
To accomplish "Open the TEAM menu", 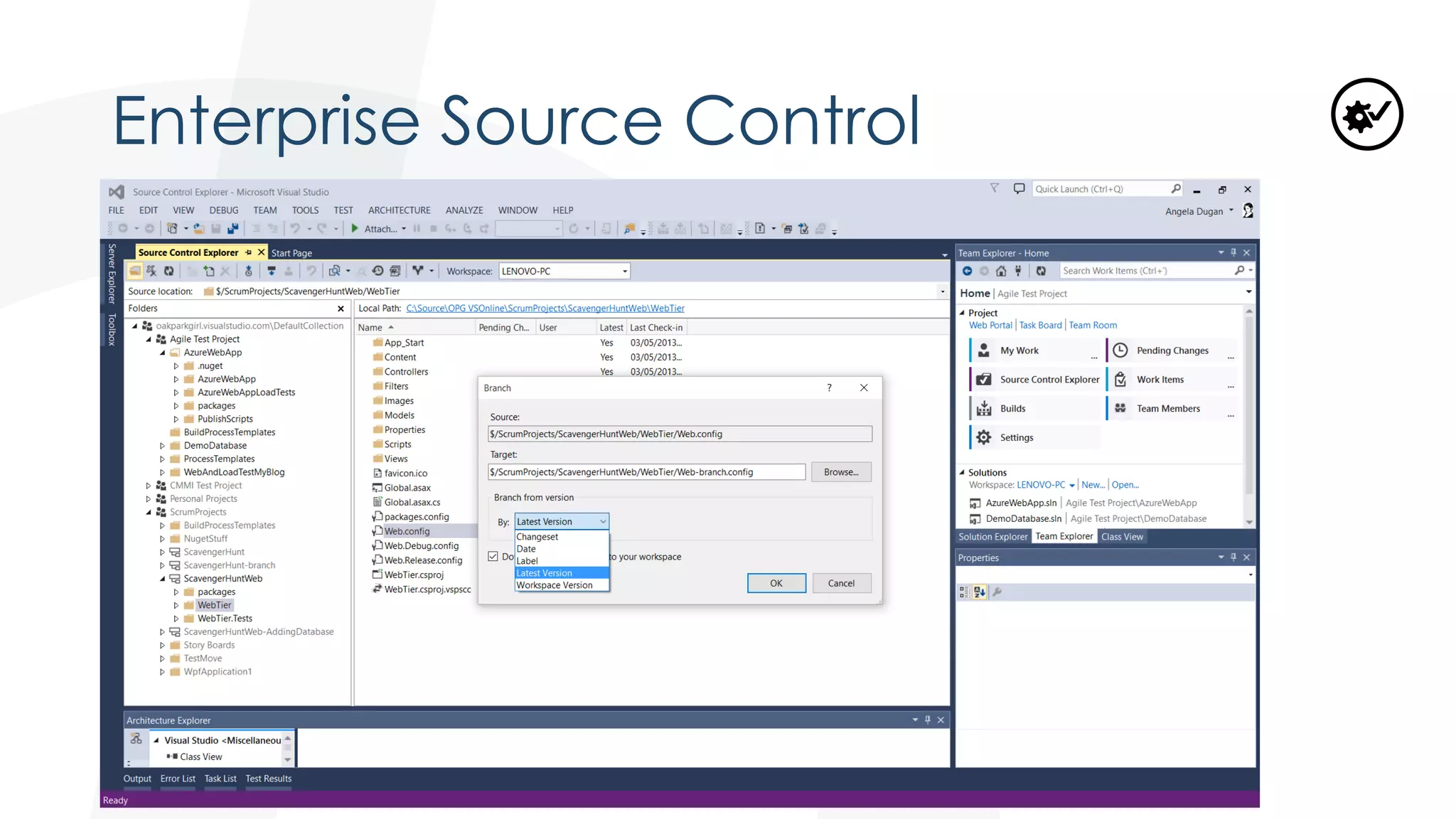I will click(265, 210).
